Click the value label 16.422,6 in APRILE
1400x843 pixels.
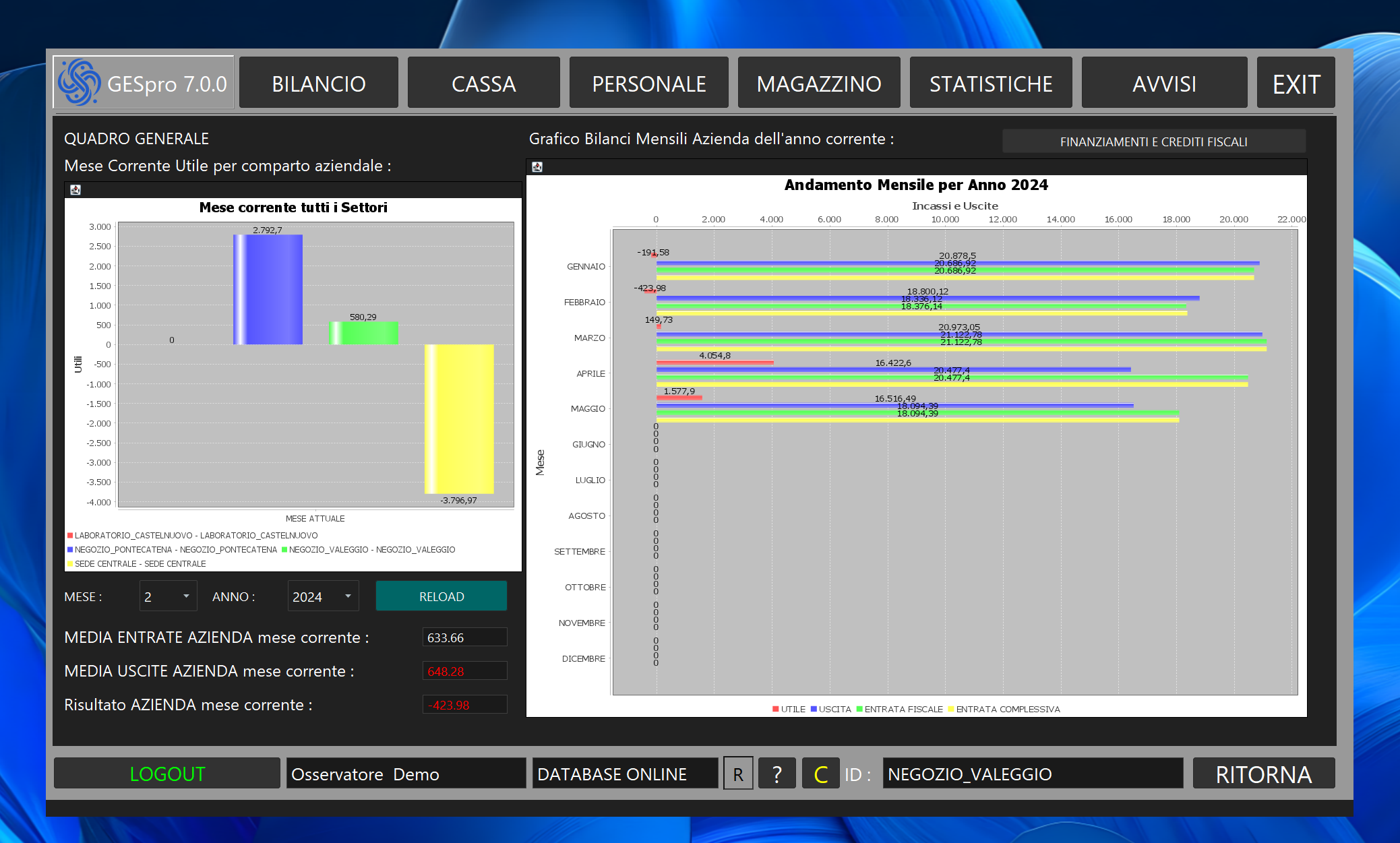pyautogui.click(x=893, y=363)
